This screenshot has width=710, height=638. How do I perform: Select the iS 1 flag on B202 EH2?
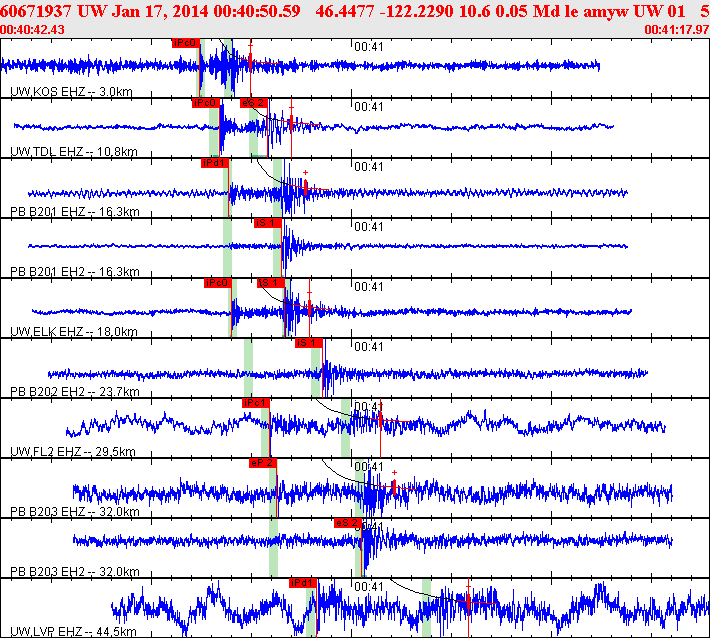[x=309, y=343]
